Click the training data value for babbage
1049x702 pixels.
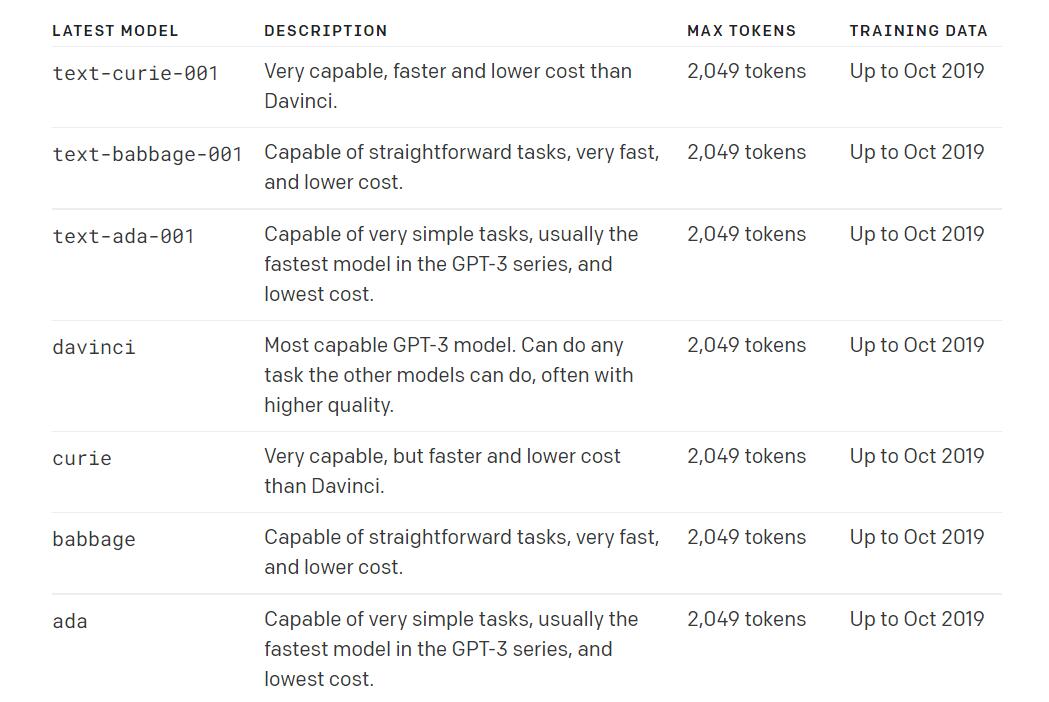(x=916, y=537)
